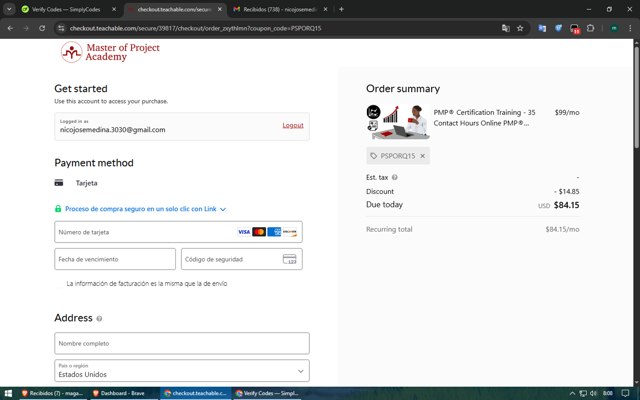Click the Master of Project Academy logo

[110, 52]
